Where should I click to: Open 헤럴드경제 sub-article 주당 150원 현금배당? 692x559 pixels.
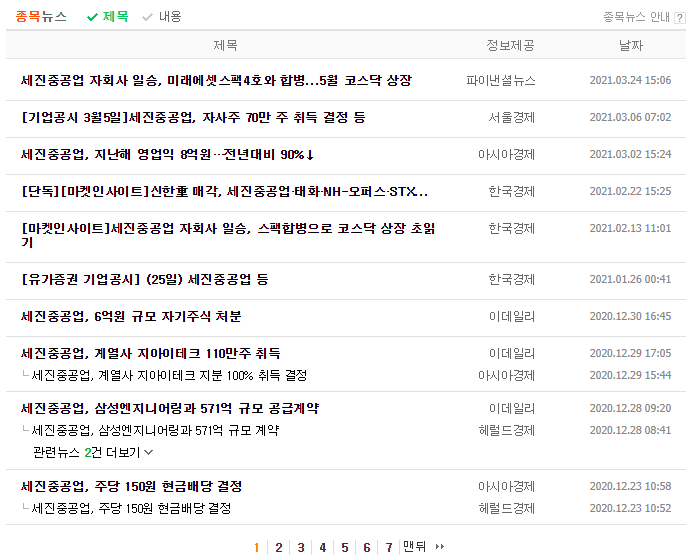(x=132, y=508)
